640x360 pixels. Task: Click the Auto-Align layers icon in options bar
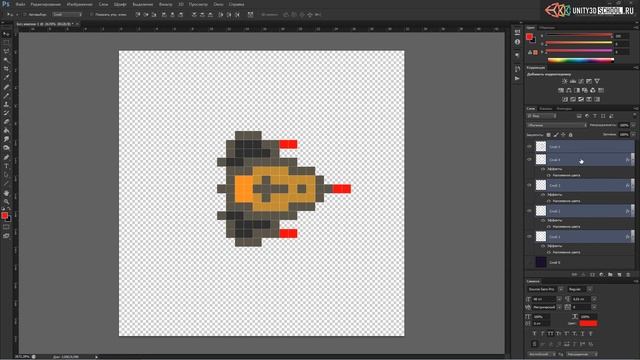click(x=250, y=15)
